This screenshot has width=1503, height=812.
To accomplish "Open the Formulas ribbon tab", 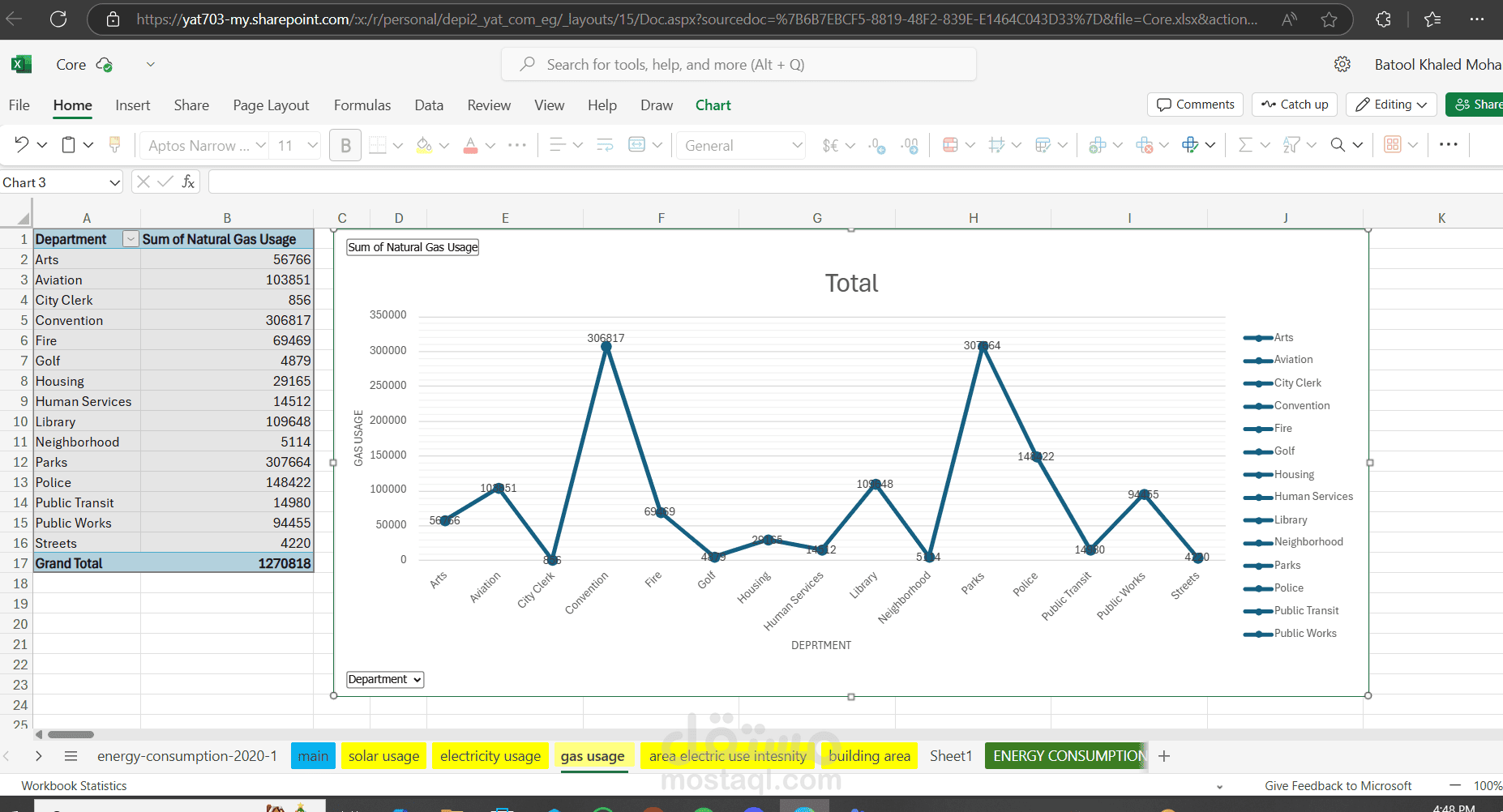I will point(362,105).
